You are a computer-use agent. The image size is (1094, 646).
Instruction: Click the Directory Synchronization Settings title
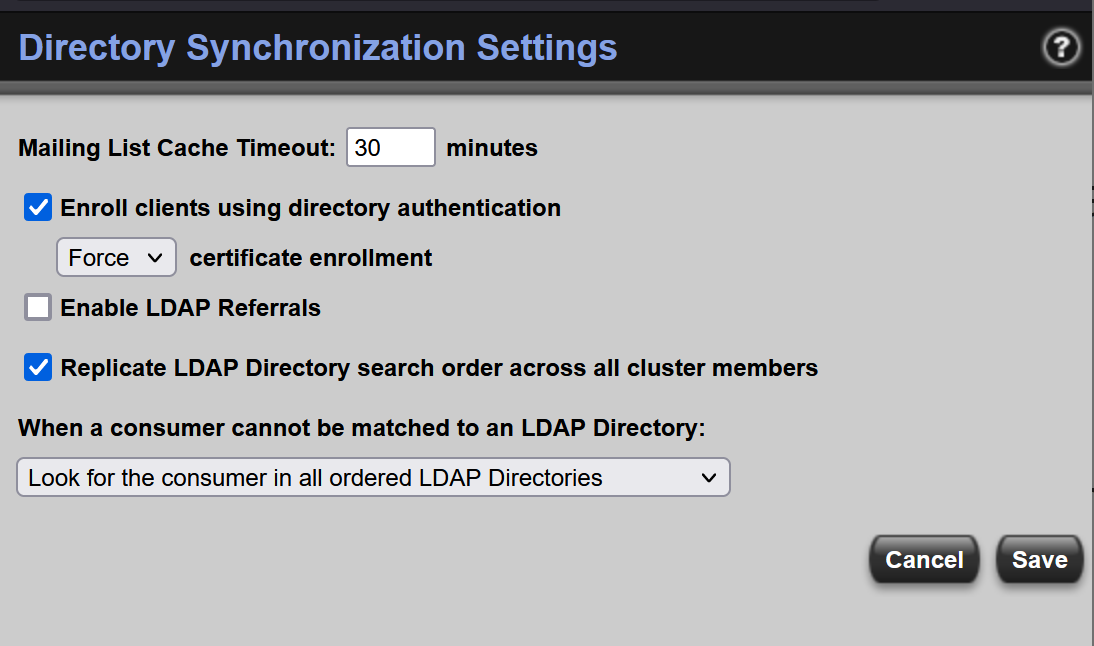(x=317, y=47)
